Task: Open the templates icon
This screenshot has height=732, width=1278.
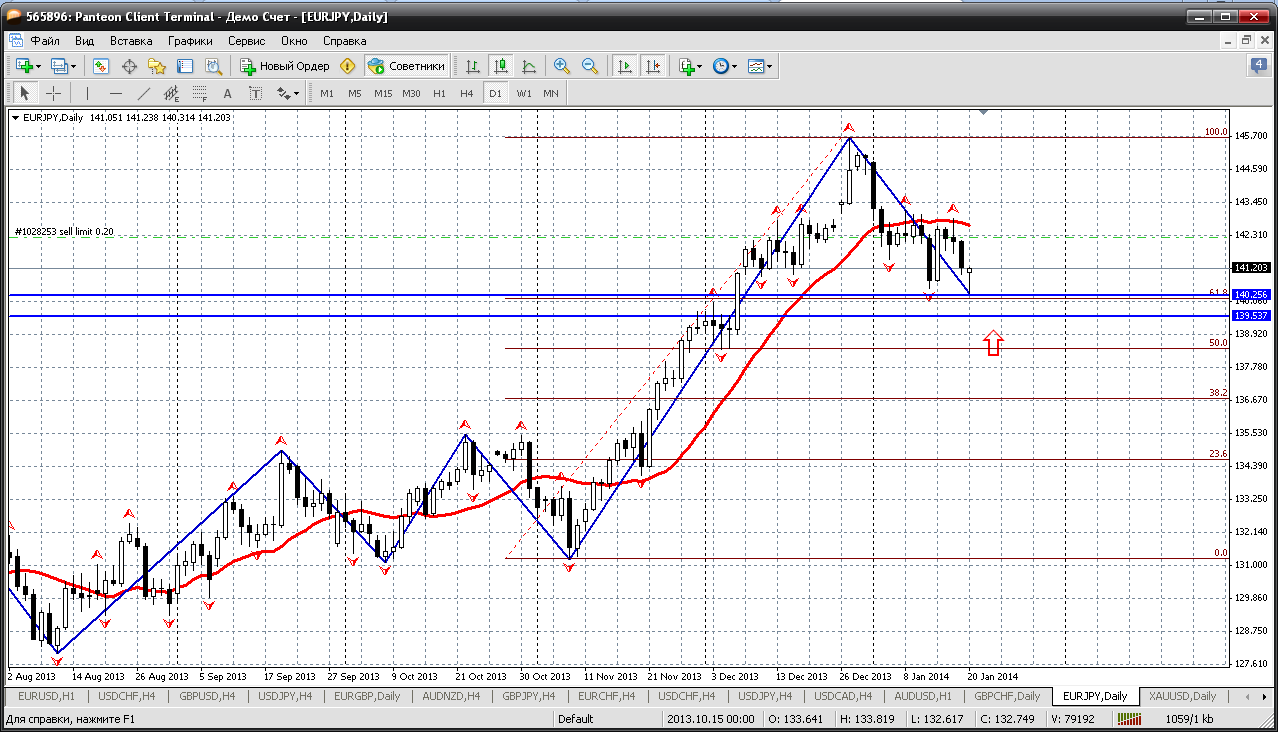Action: click(756, 66)
